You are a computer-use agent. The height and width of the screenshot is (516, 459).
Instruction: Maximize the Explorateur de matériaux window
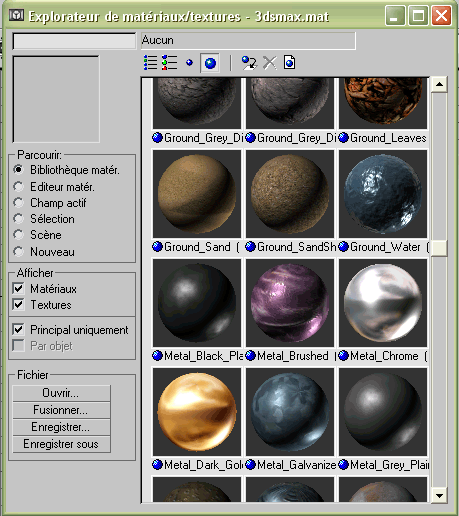418,15
